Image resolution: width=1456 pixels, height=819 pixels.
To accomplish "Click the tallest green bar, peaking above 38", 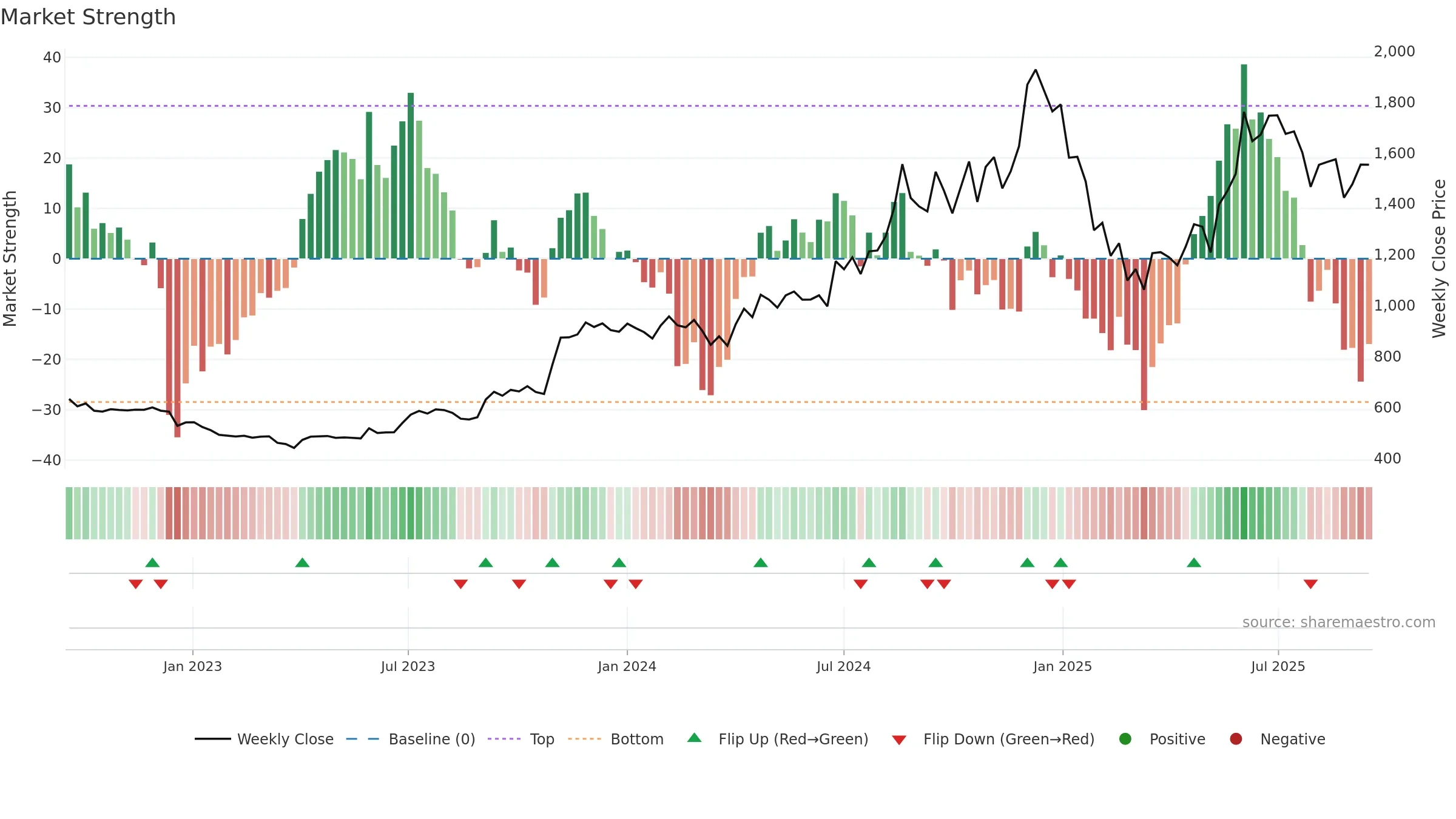I will [1244, 161].
